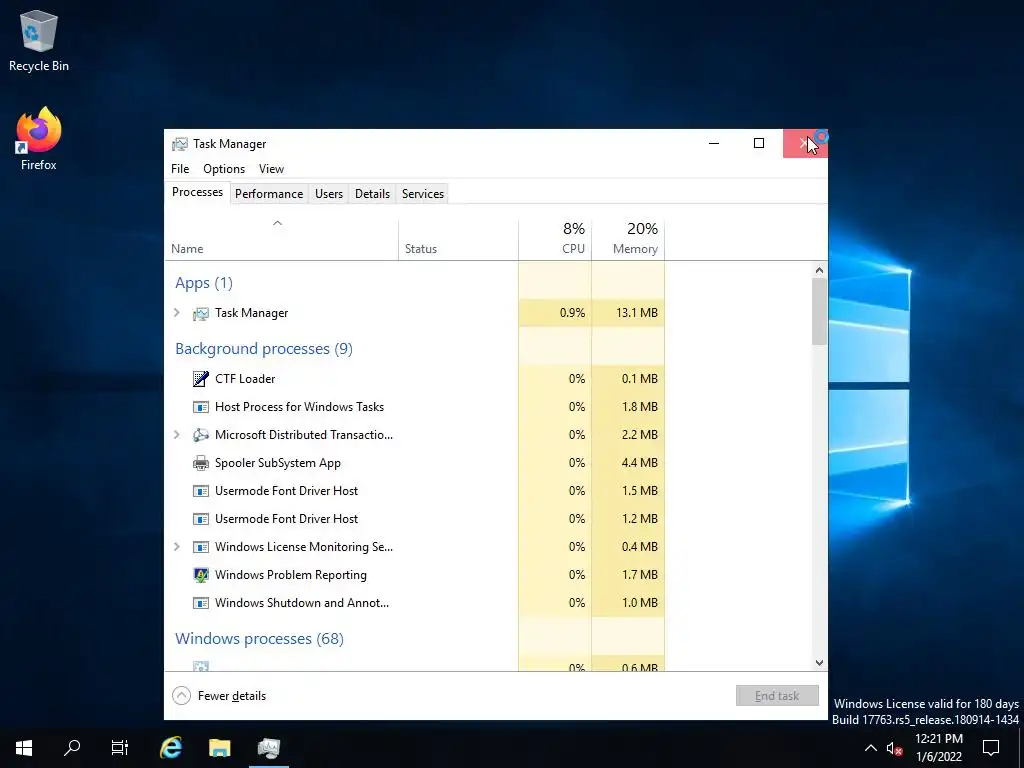The height and width of the screenshot is (768, 1024).
Task: Minimize the Task Manager window
Action: pos(714,143)
